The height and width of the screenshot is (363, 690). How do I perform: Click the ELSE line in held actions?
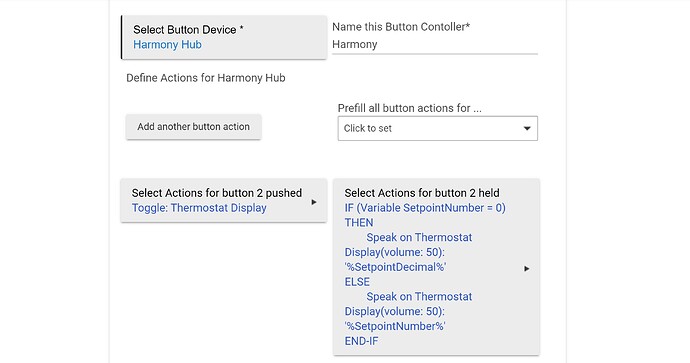click(357, 282)
